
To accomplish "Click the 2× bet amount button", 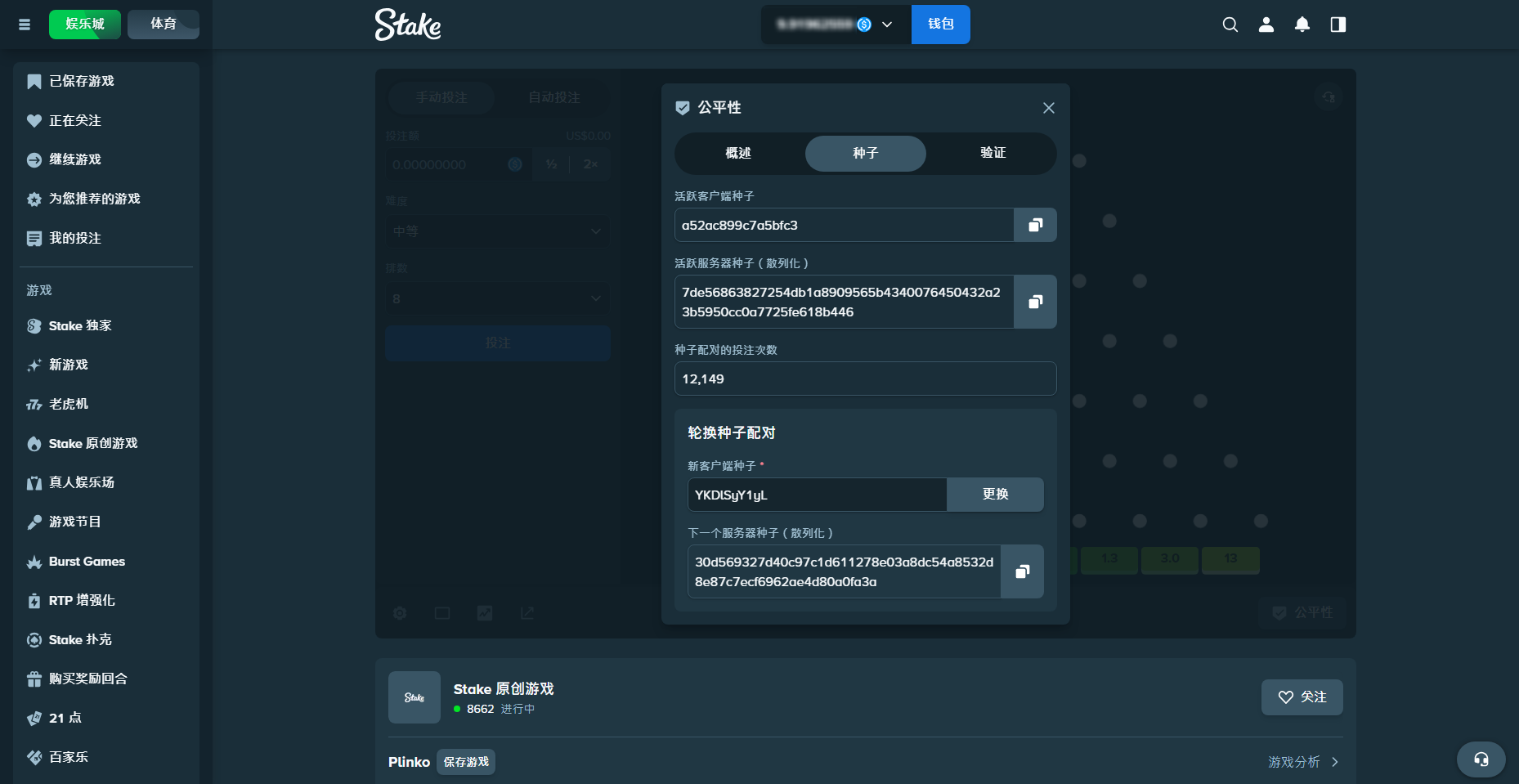I will [590, 165].
